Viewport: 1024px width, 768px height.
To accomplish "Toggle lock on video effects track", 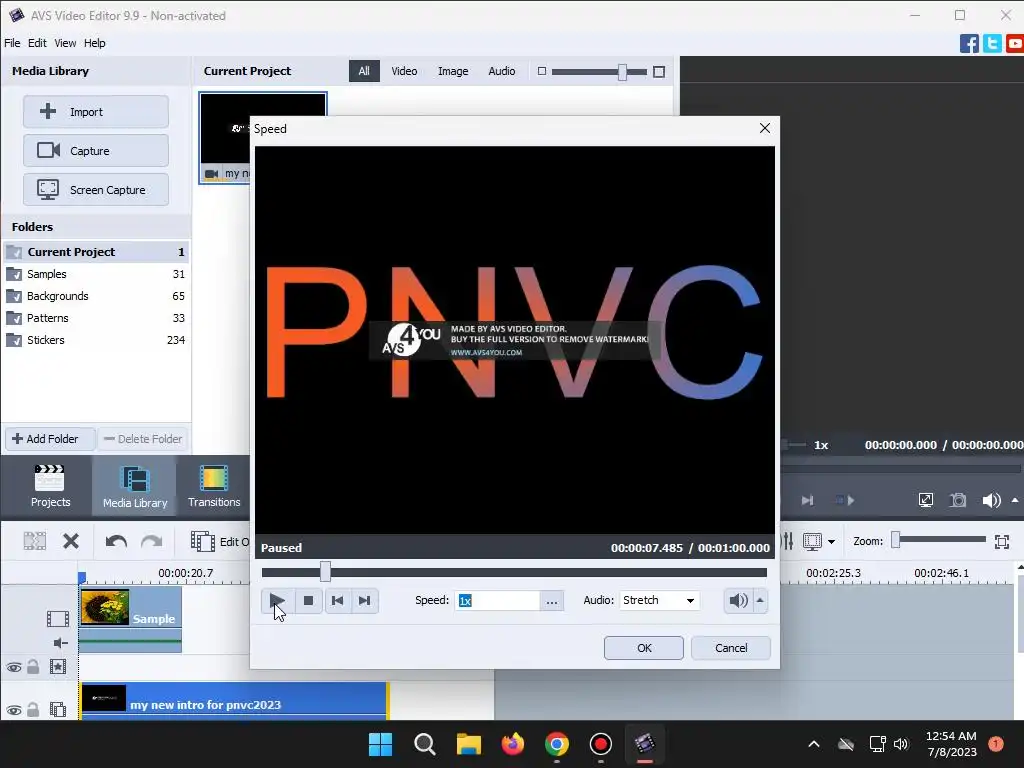I will [x=33, y=667].
